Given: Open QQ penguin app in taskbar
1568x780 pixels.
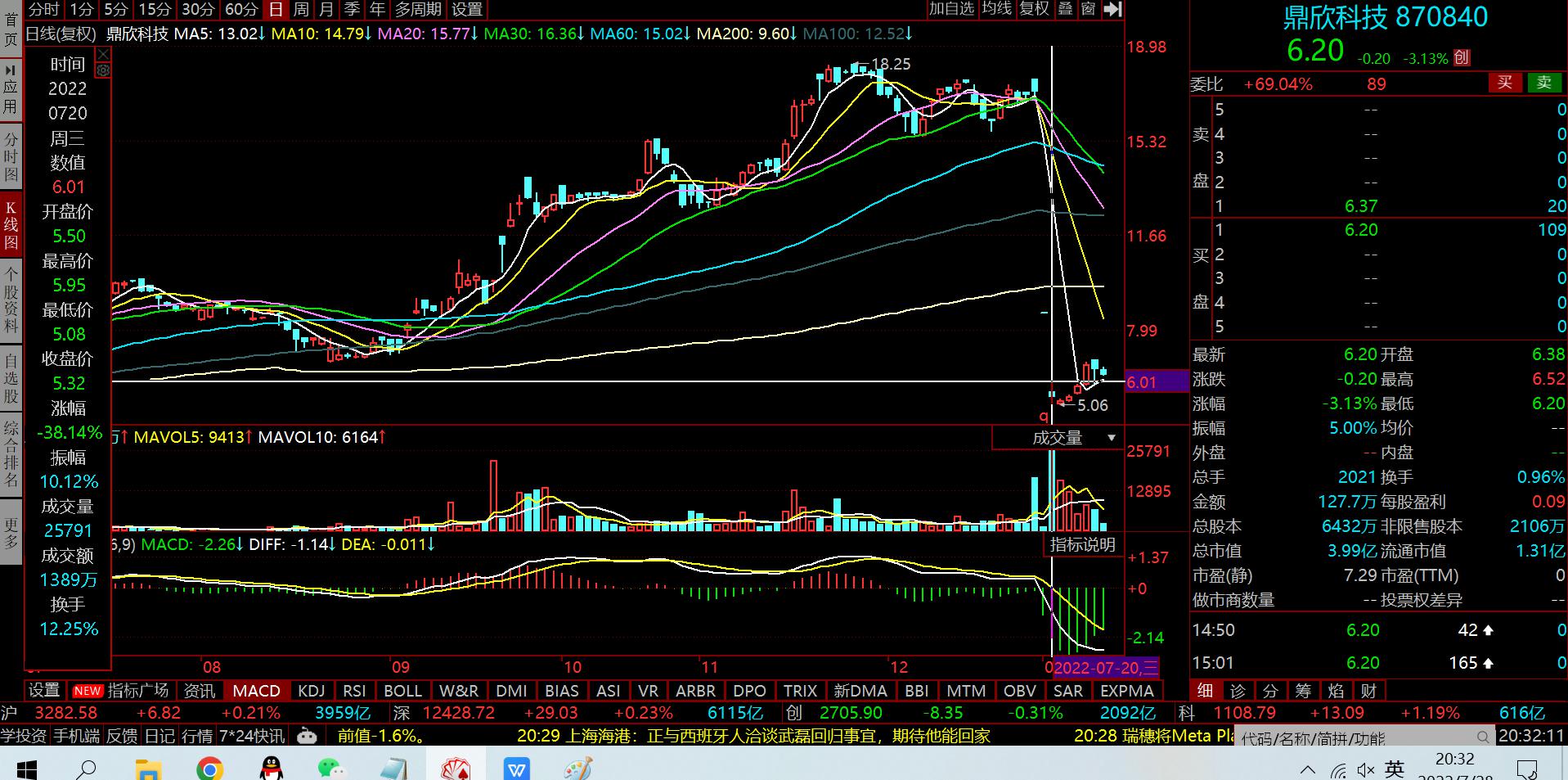Looking at the screenshot, I should click(271, 769).
